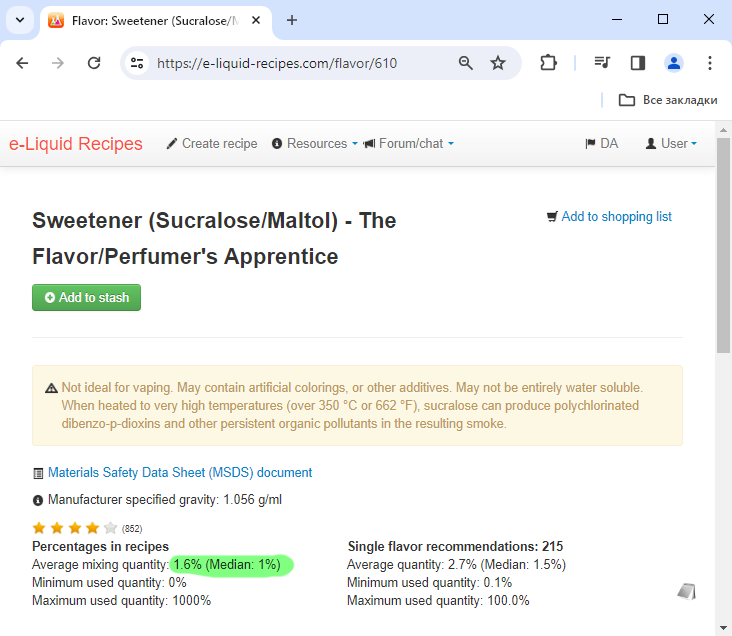The height and width of the screenshot is (636, 732).
Task: Open Chrome three-dot menu
Action: point(710,63)
